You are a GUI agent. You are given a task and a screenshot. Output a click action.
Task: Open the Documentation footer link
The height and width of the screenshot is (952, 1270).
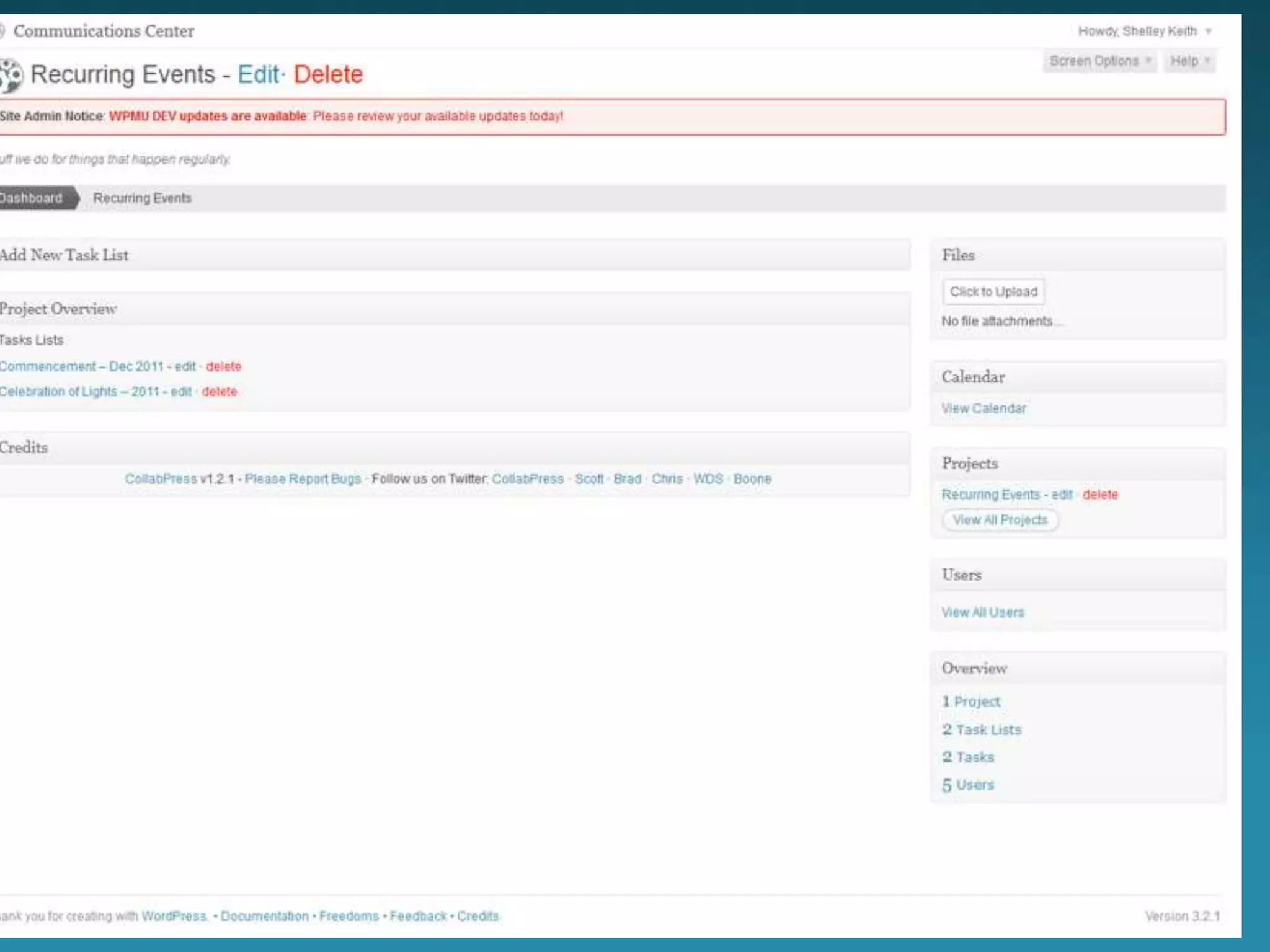point(264,916)
